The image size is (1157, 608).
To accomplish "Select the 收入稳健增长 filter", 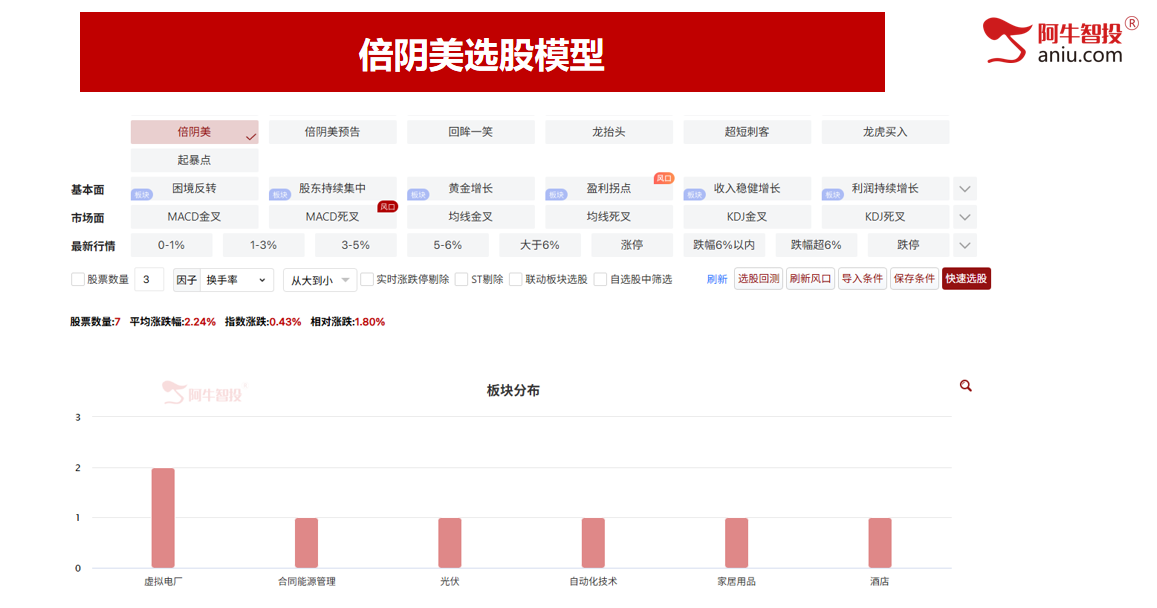I will coord(747,189).
